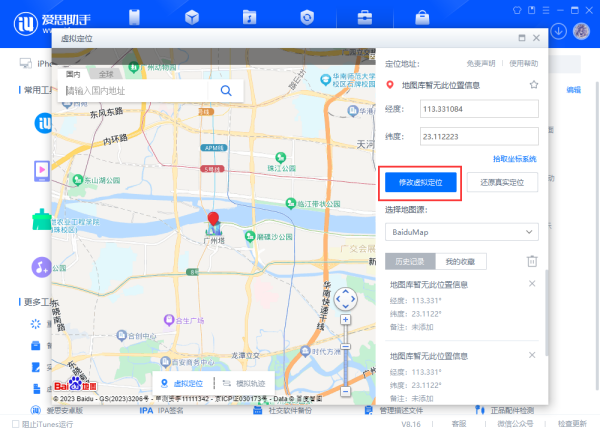Viewport: 600px width, 433px height.
Task: Maximize the virtual location dialog
Action: point(522,37)
